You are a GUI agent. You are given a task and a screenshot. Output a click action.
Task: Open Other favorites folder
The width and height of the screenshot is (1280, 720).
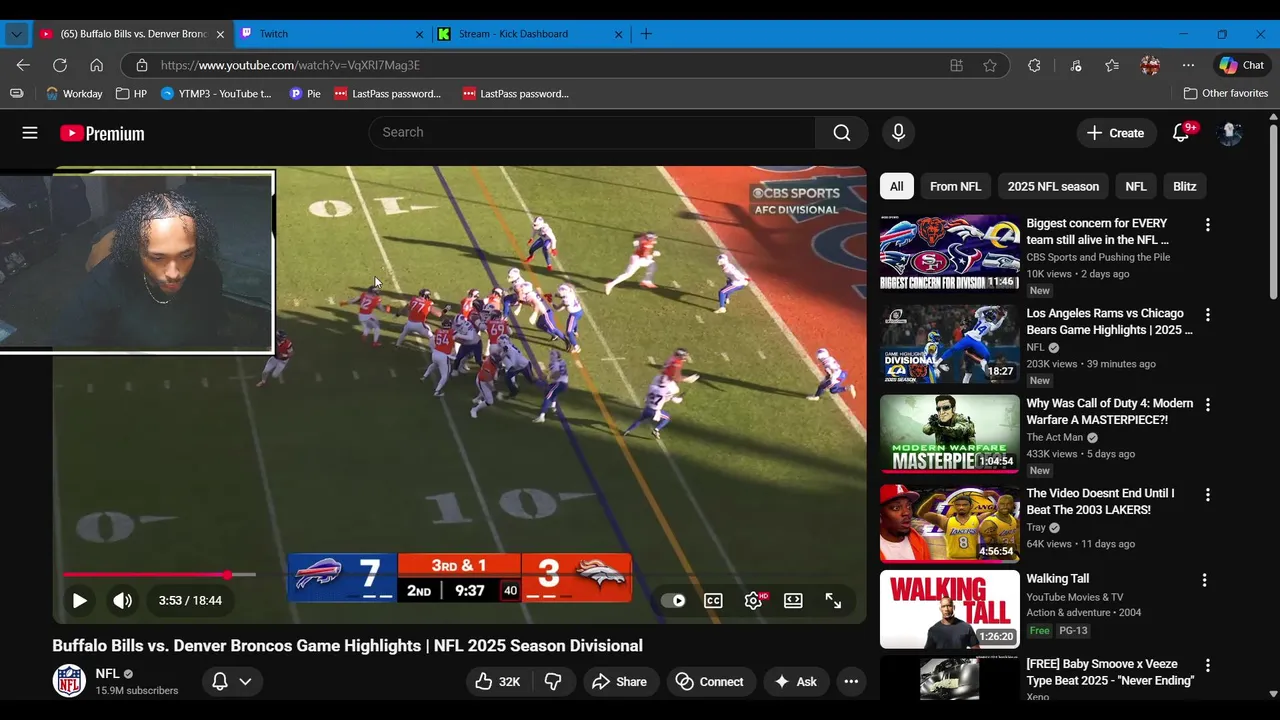[x=1225, y=93]
